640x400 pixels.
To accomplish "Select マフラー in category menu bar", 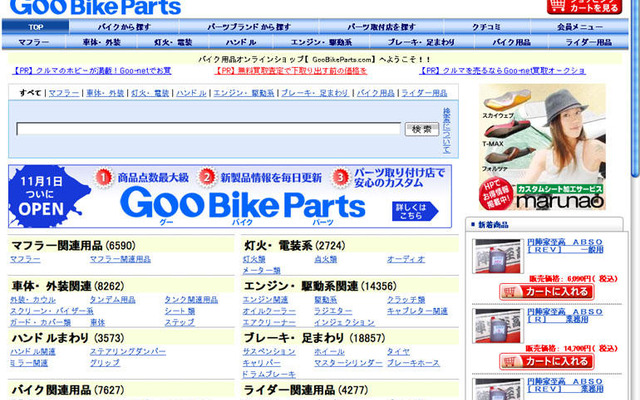I will click(x=34, y=42).
